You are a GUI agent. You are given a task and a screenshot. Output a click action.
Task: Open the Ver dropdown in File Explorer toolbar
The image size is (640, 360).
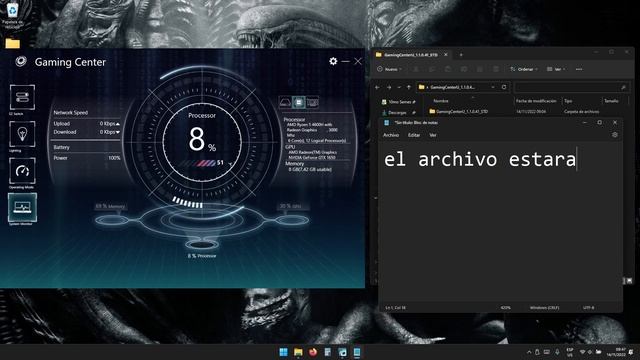point(556,69)
